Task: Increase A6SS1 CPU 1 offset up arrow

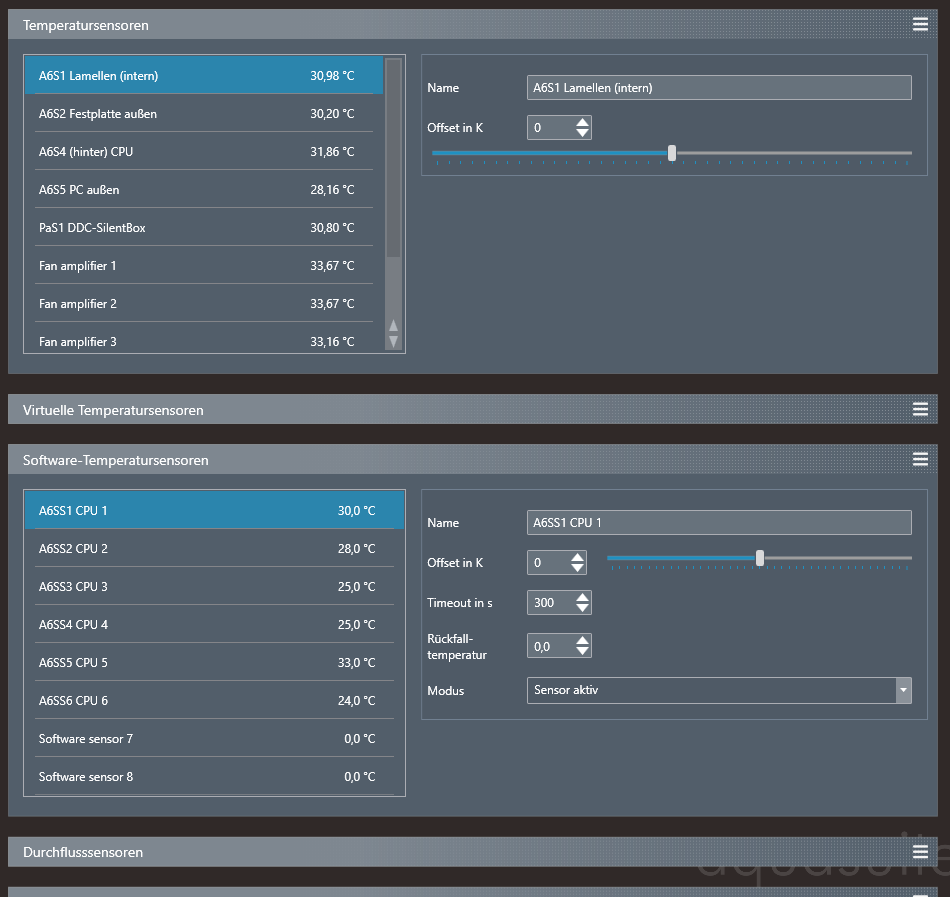Action: click(x=578, y=557)
